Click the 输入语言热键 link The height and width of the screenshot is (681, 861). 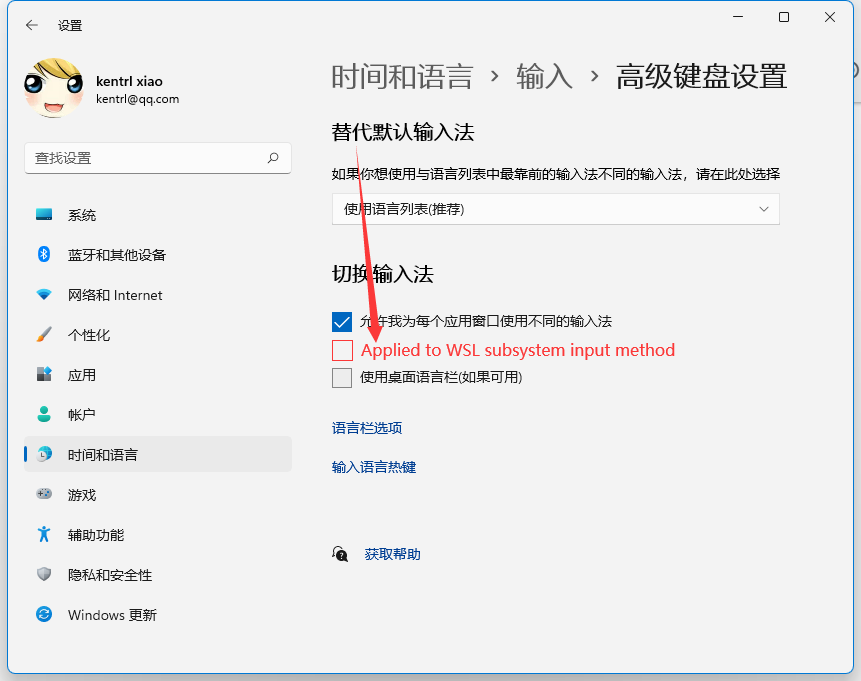tap(373, 466)
